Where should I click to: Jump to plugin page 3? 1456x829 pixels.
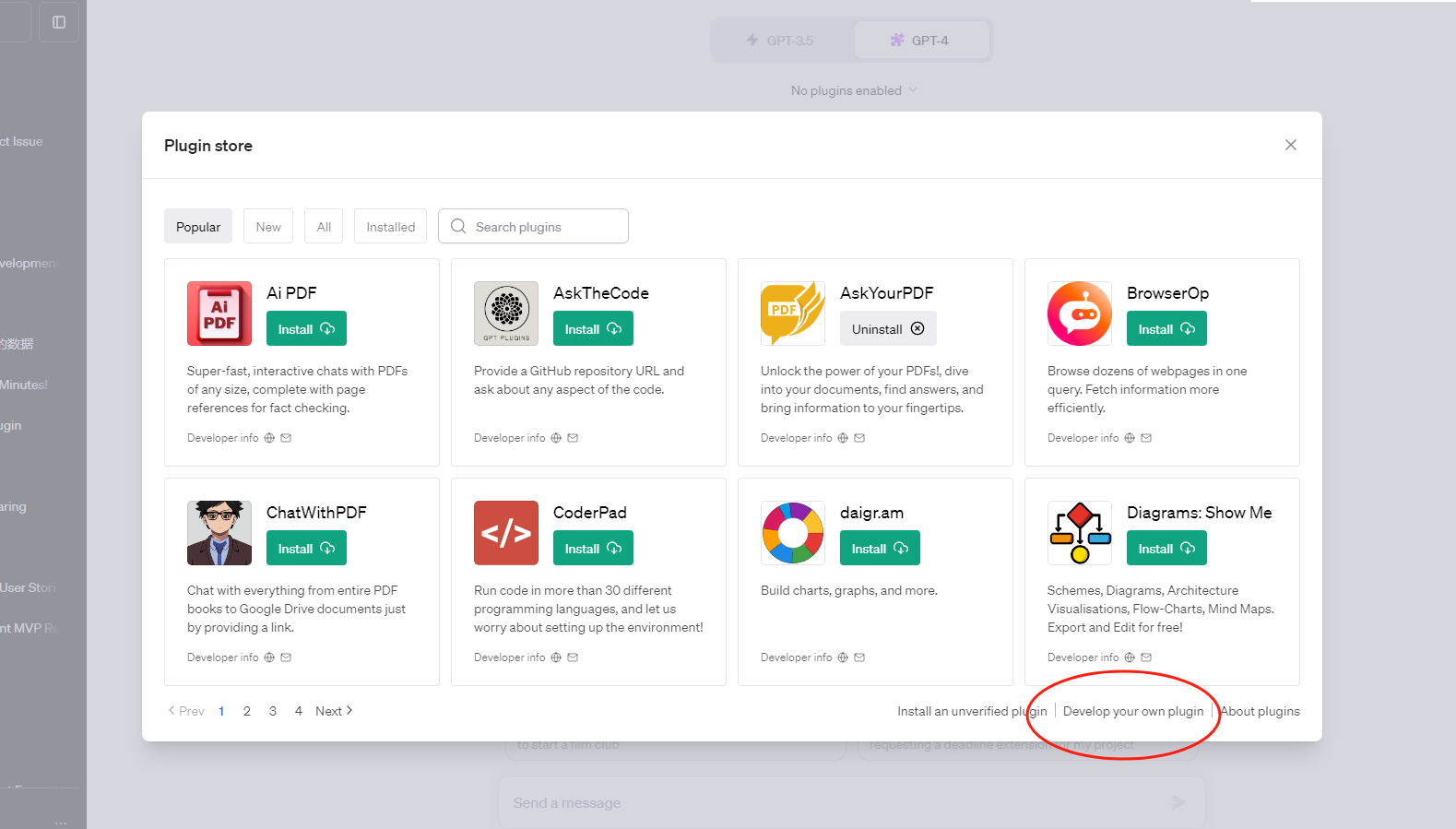click(273, 711)
